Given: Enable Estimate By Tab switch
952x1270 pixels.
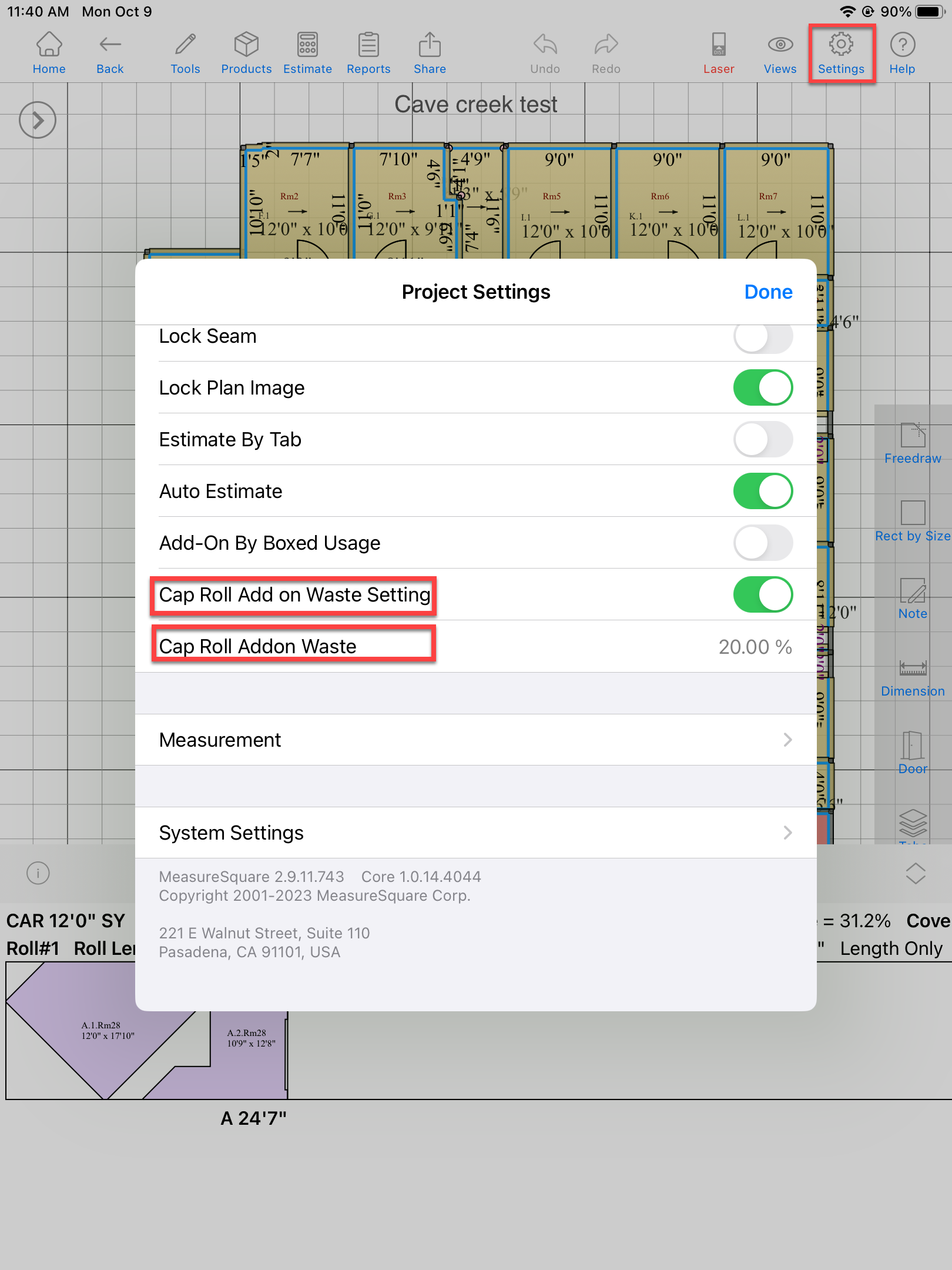Looking at the screenshot, I should coord(763,439).
